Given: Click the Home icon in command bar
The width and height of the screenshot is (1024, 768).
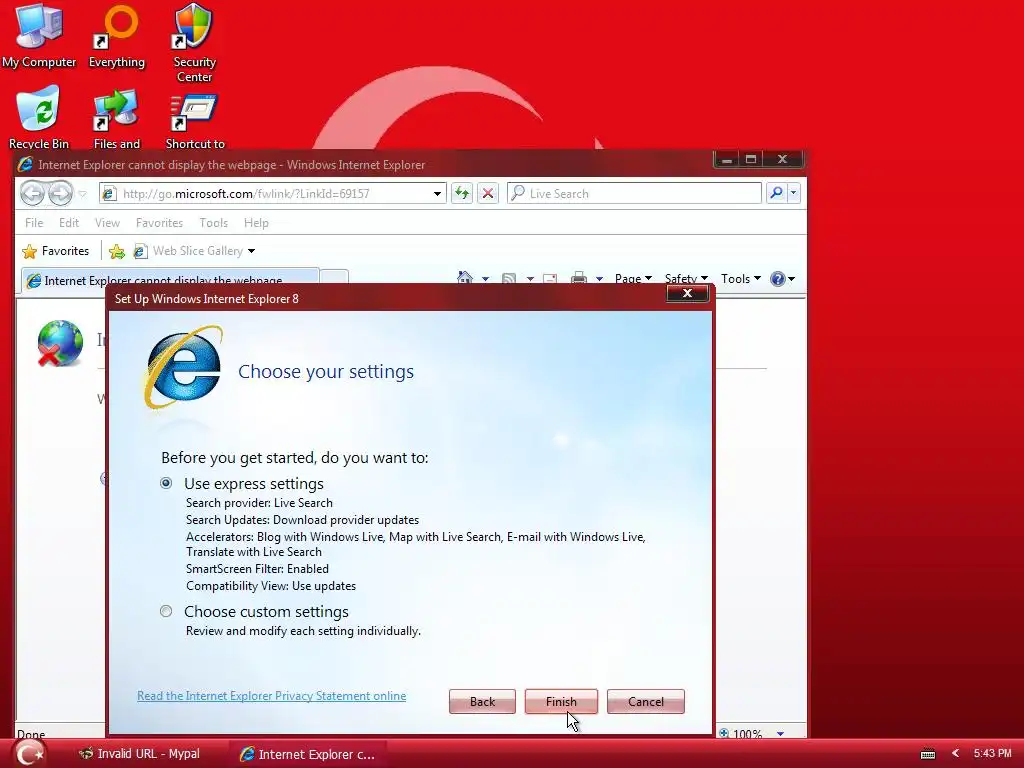Looking at the screenshot, I should point(465,278).
